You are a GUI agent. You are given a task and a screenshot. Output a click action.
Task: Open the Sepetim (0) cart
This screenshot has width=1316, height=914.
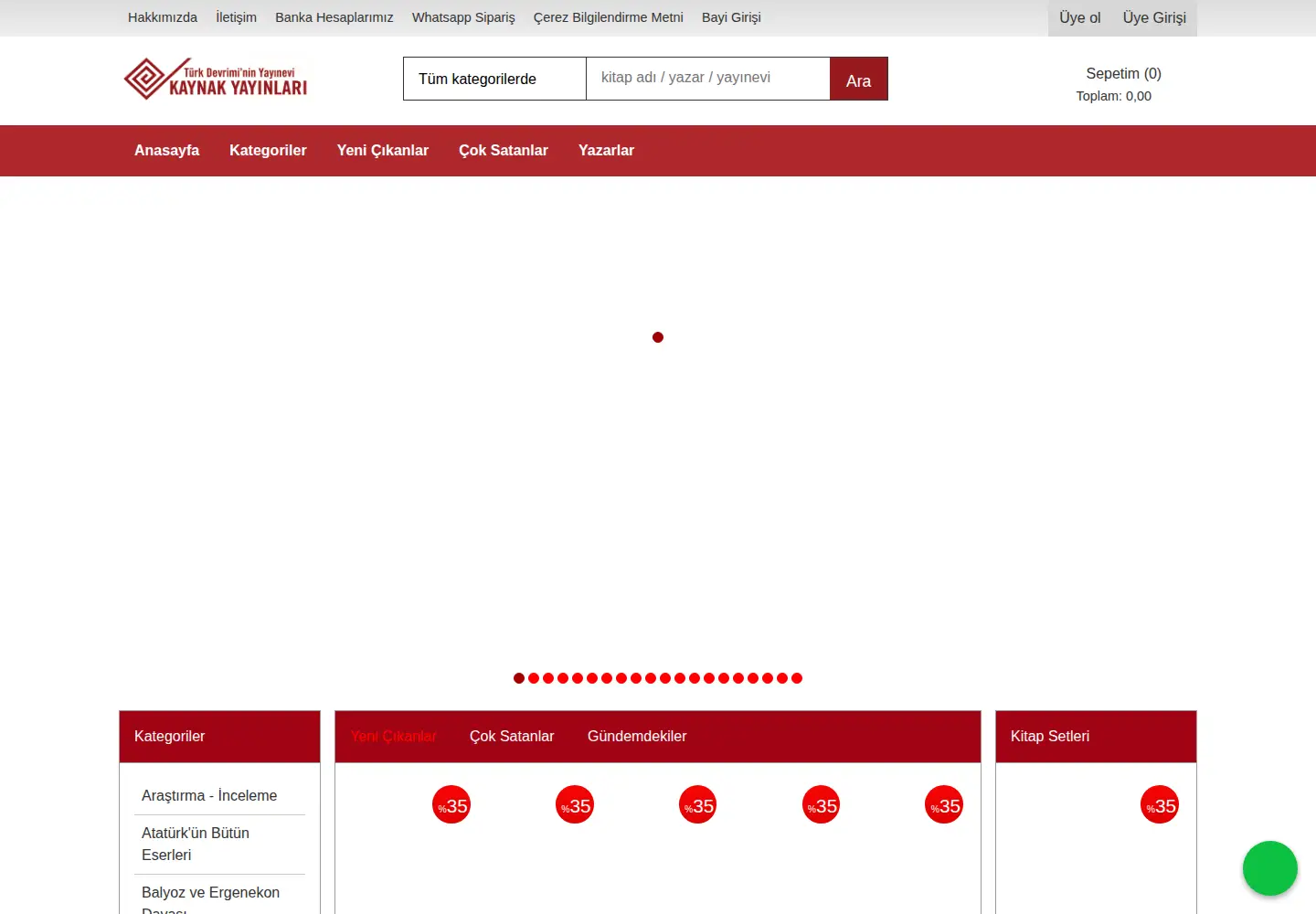[1123, 73]
